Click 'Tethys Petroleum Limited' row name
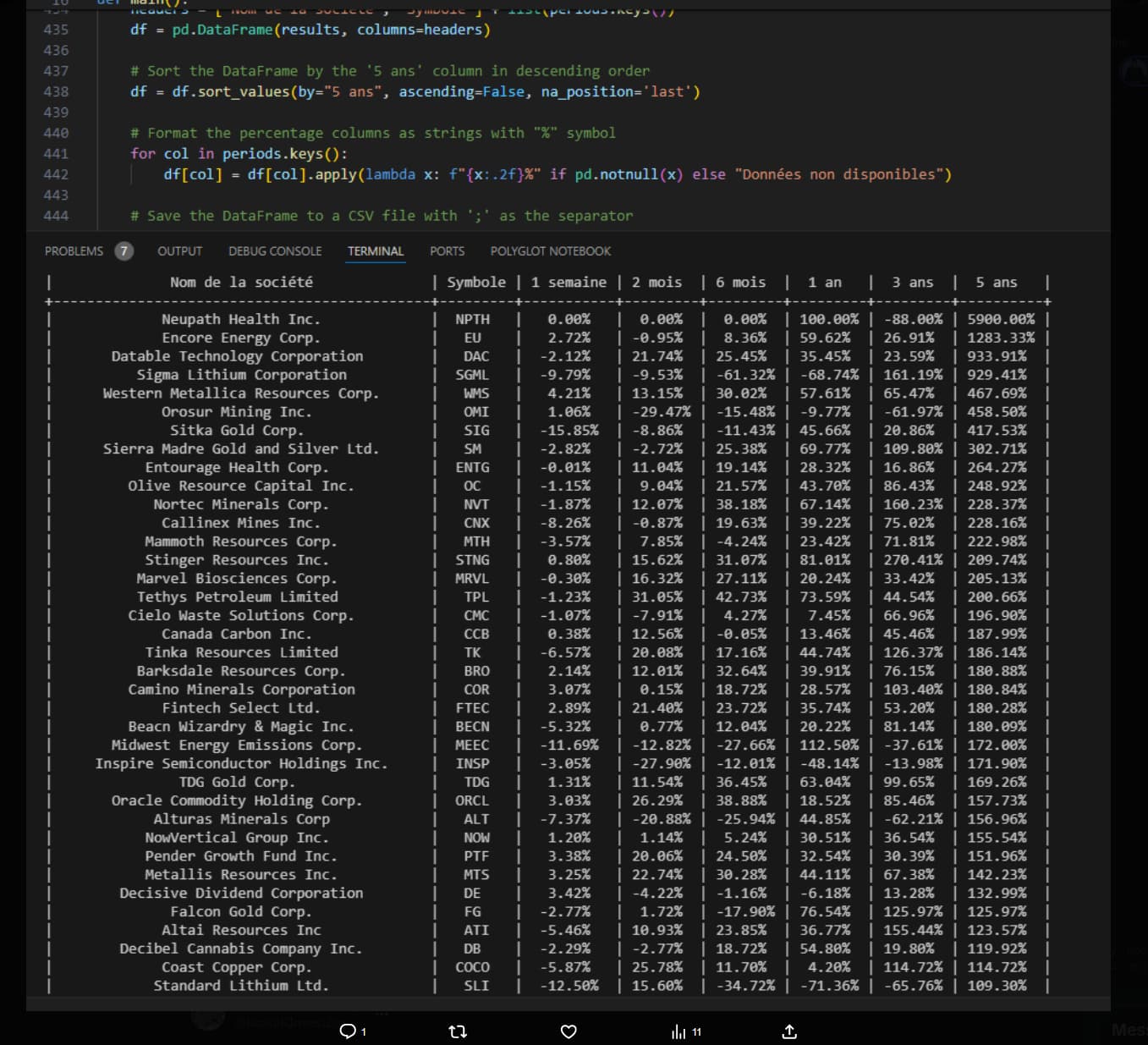Image resolution: width=1148 pixels, height=1045 pixels. [237, 597]
